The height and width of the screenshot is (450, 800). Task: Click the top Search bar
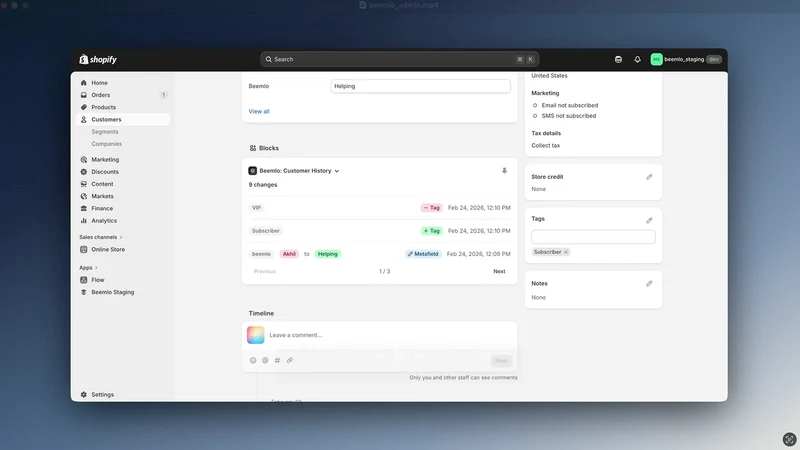(x=399, y=59)
